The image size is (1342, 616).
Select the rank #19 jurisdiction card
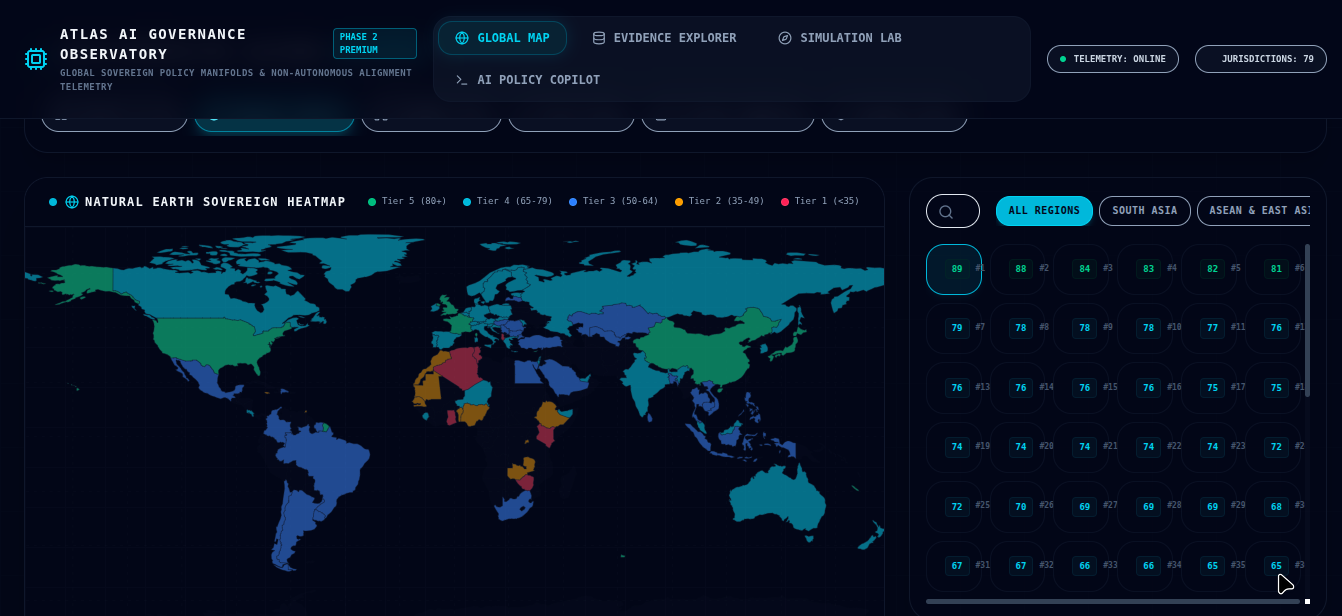point(954,447)
